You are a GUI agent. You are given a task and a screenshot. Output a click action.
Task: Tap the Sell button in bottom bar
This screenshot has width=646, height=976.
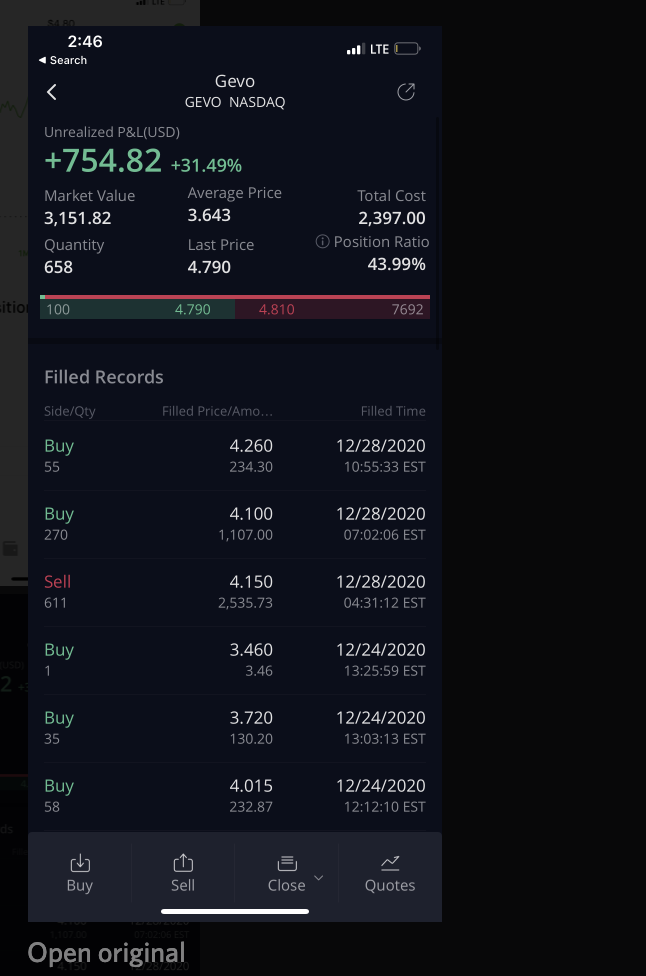(x=183, y=874)
